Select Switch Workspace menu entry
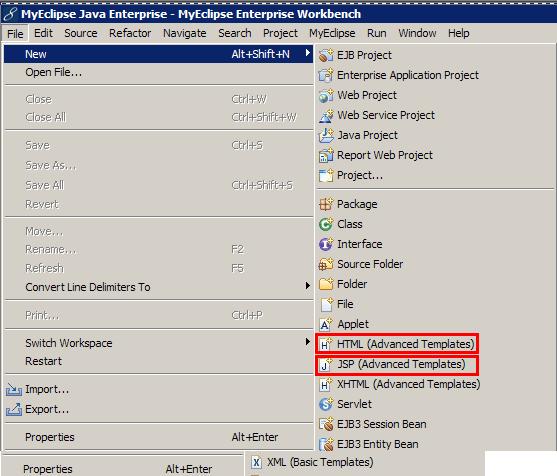 (158, 343)
